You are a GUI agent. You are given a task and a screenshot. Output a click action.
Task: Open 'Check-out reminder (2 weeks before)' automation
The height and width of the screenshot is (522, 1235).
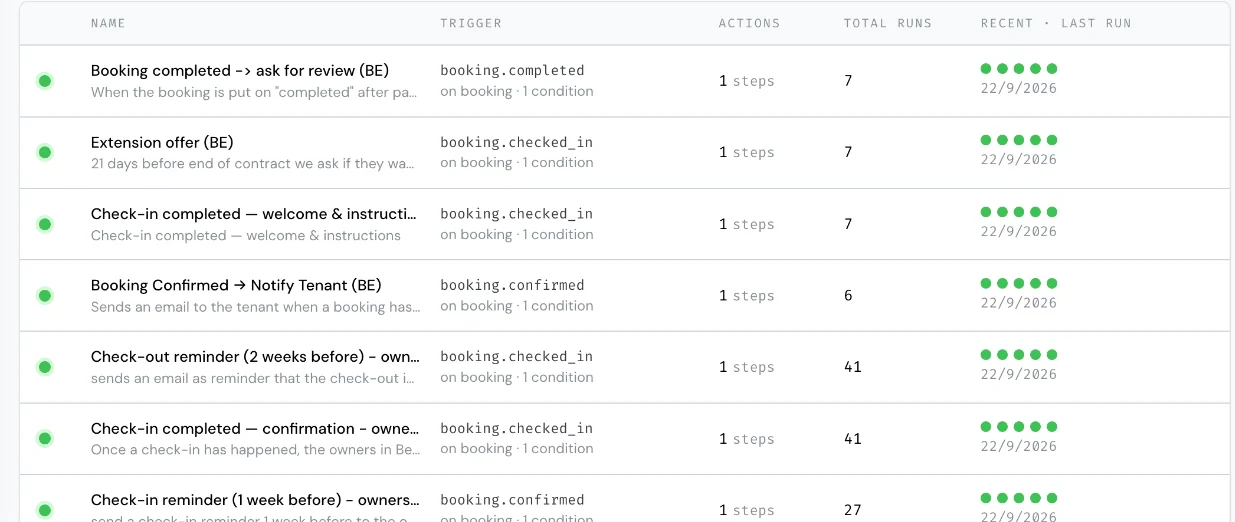[255, 357]
